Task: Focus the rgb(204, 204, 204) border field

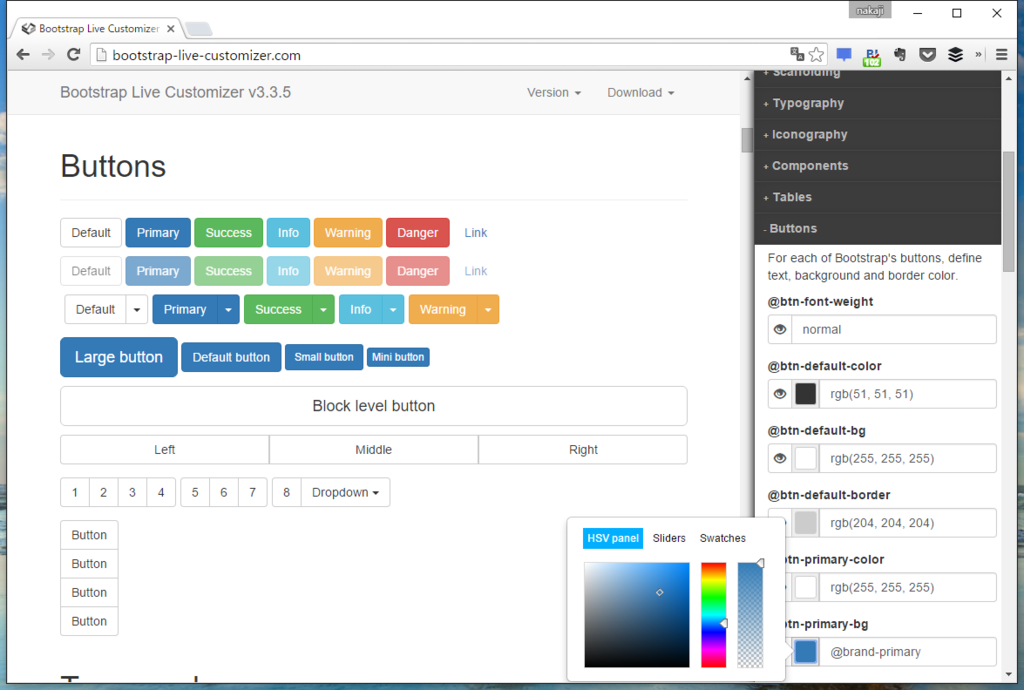Action: click(x=908, y=523)
